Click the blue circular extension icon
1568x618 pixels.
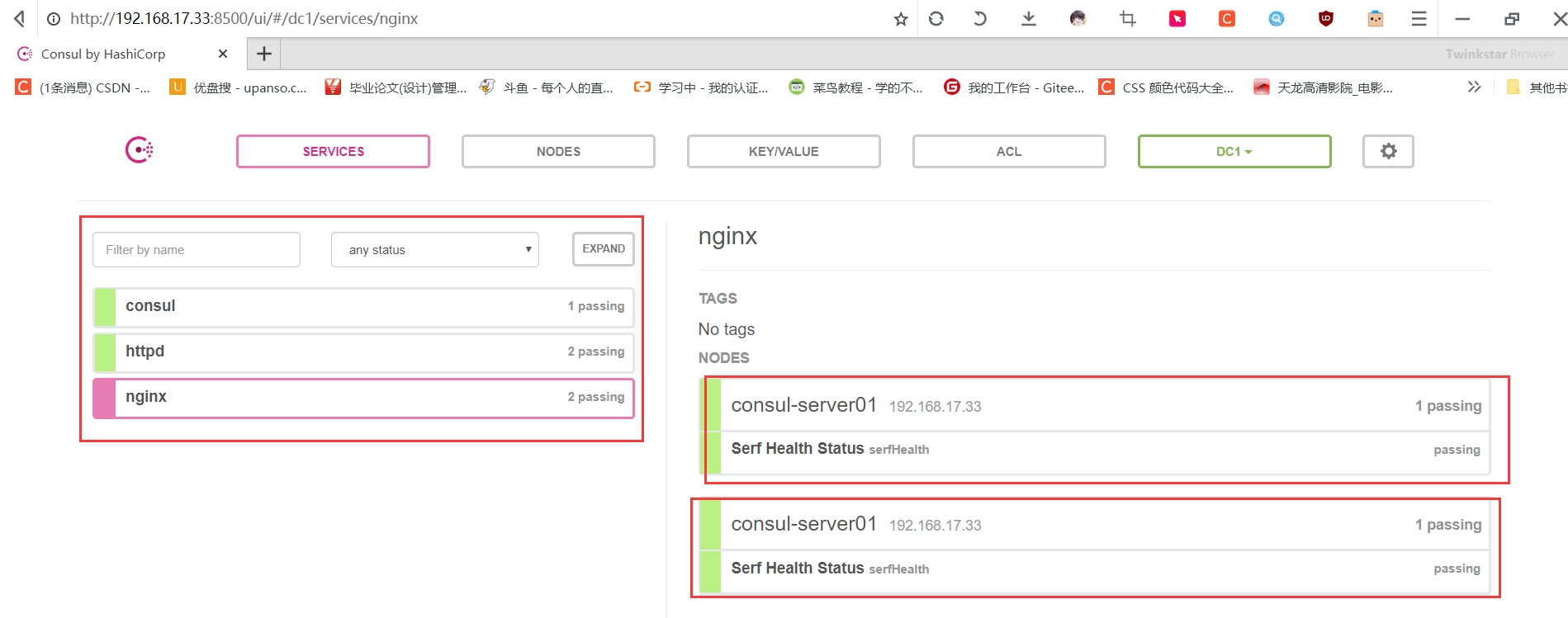point(1277,18)
